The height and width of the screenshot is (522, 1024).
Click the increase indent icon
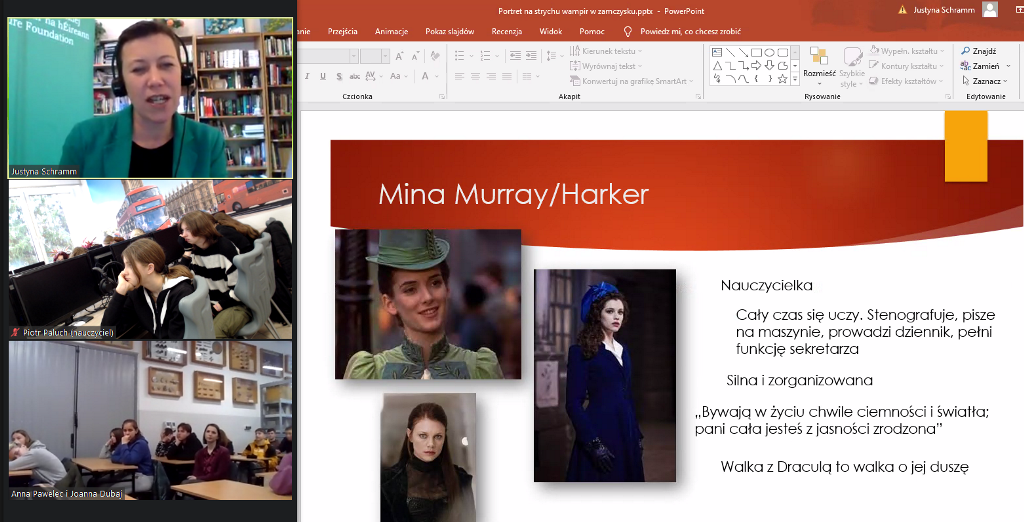(x=530, y=56)
